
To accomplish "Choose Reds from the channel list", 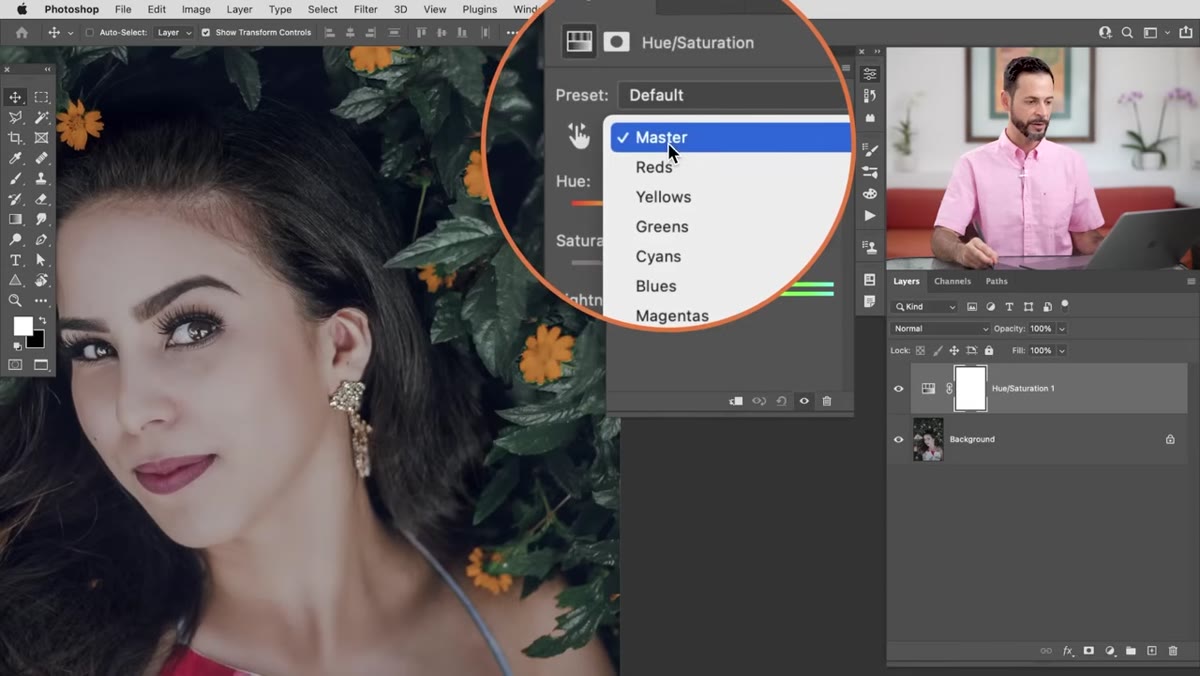I will [x=654, y=167].
